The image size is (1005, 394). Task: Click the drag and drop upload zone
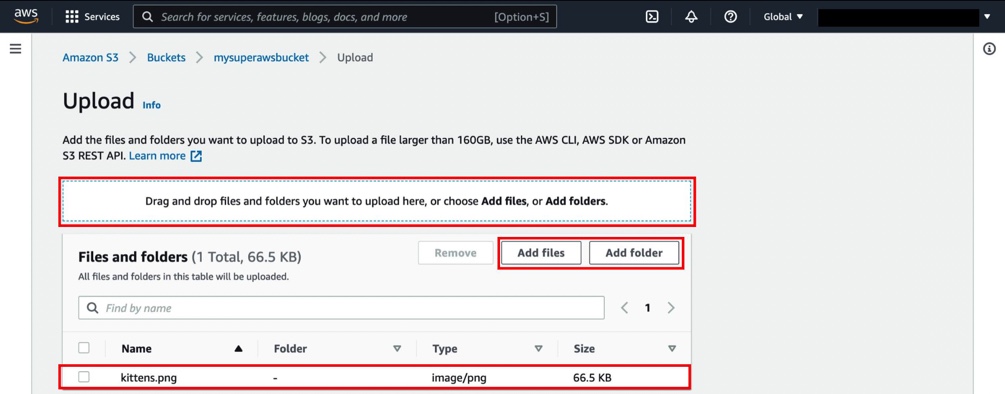377,201
